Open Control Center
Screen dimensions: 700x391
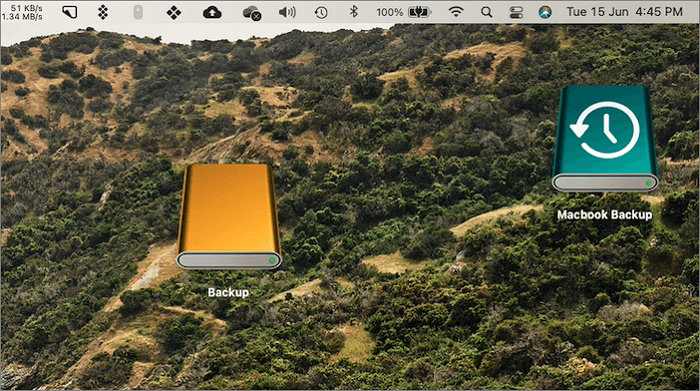pos(516,12)
